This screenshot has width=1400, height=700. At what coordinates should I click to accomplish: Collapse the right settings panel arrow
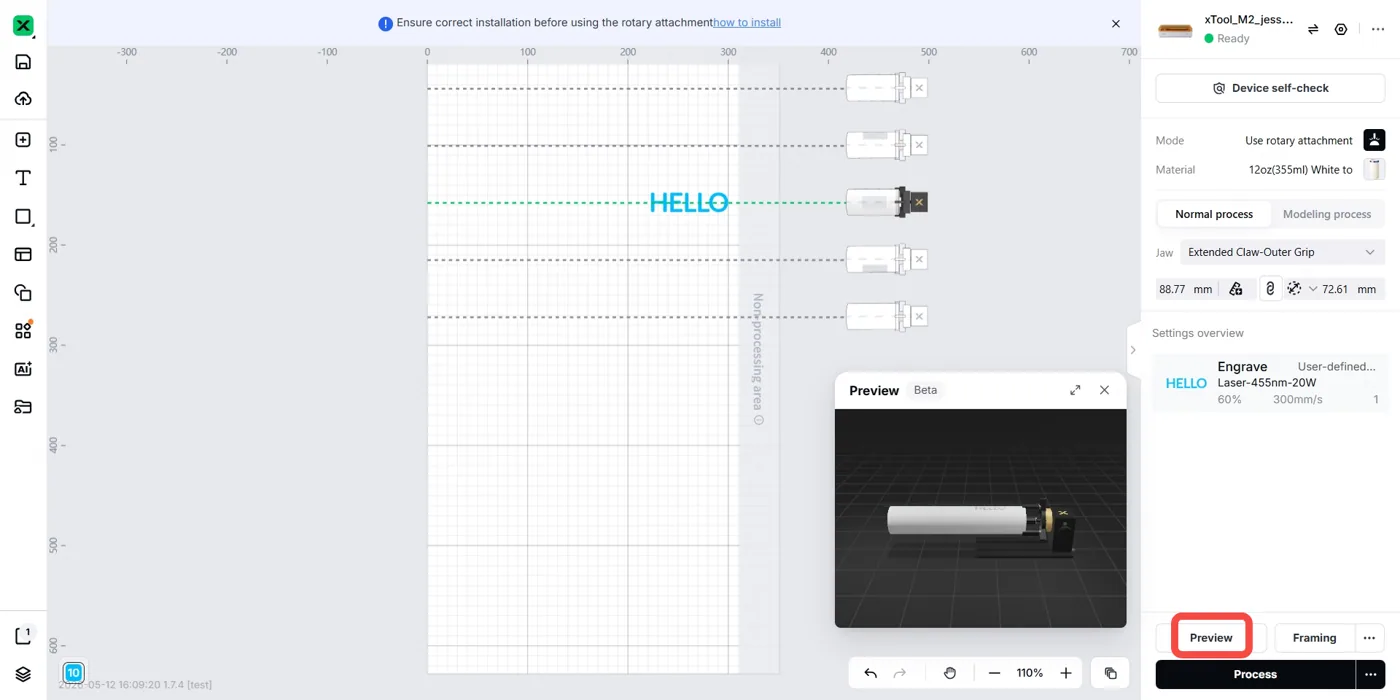[x=1133, y=350]
